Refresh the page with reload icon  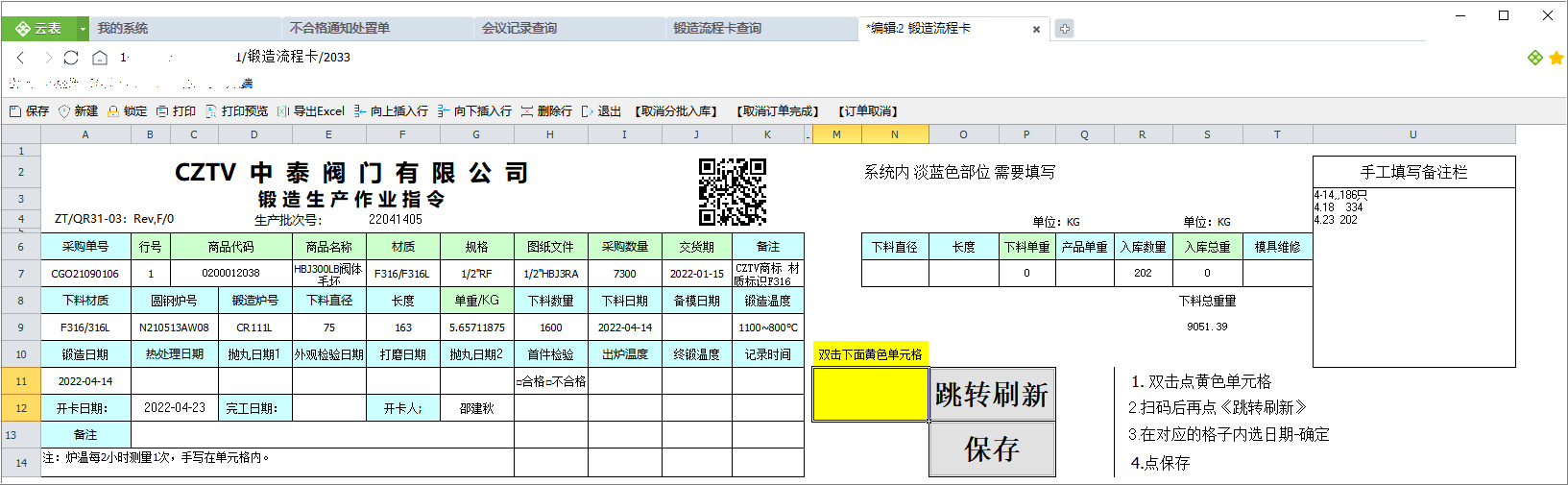point(71,58)
